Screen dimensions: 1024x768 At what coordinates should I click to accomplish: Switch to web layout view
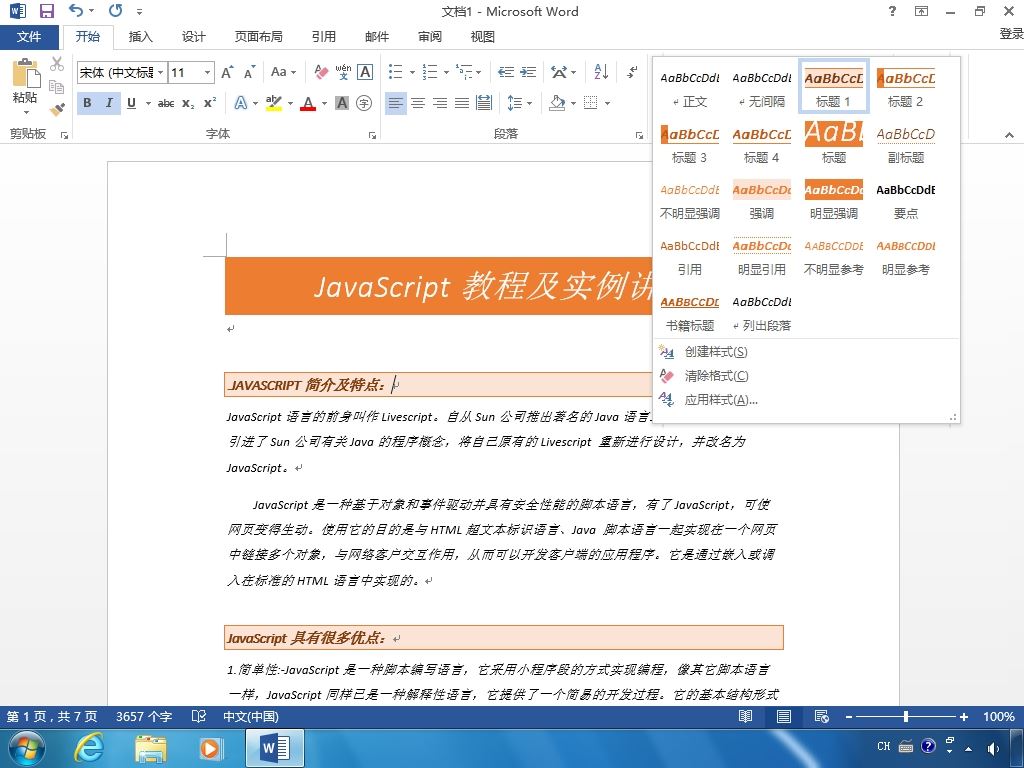pos(822,716)
